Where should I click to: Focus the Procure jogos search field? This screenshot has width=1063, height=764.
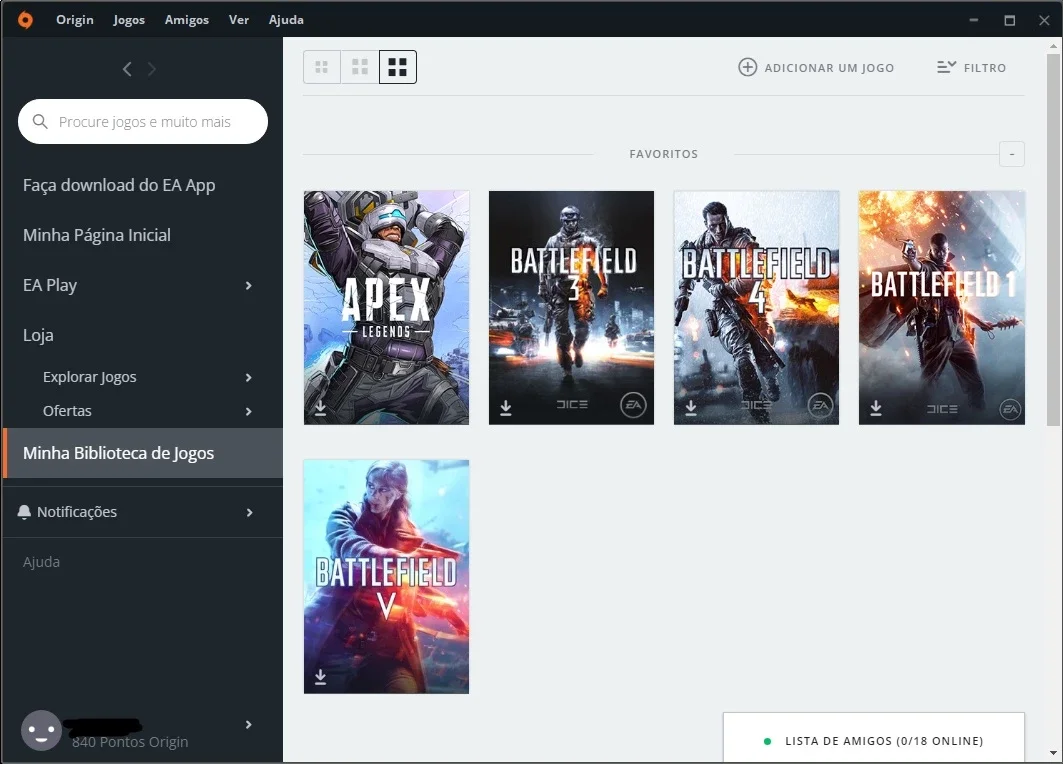143,121
